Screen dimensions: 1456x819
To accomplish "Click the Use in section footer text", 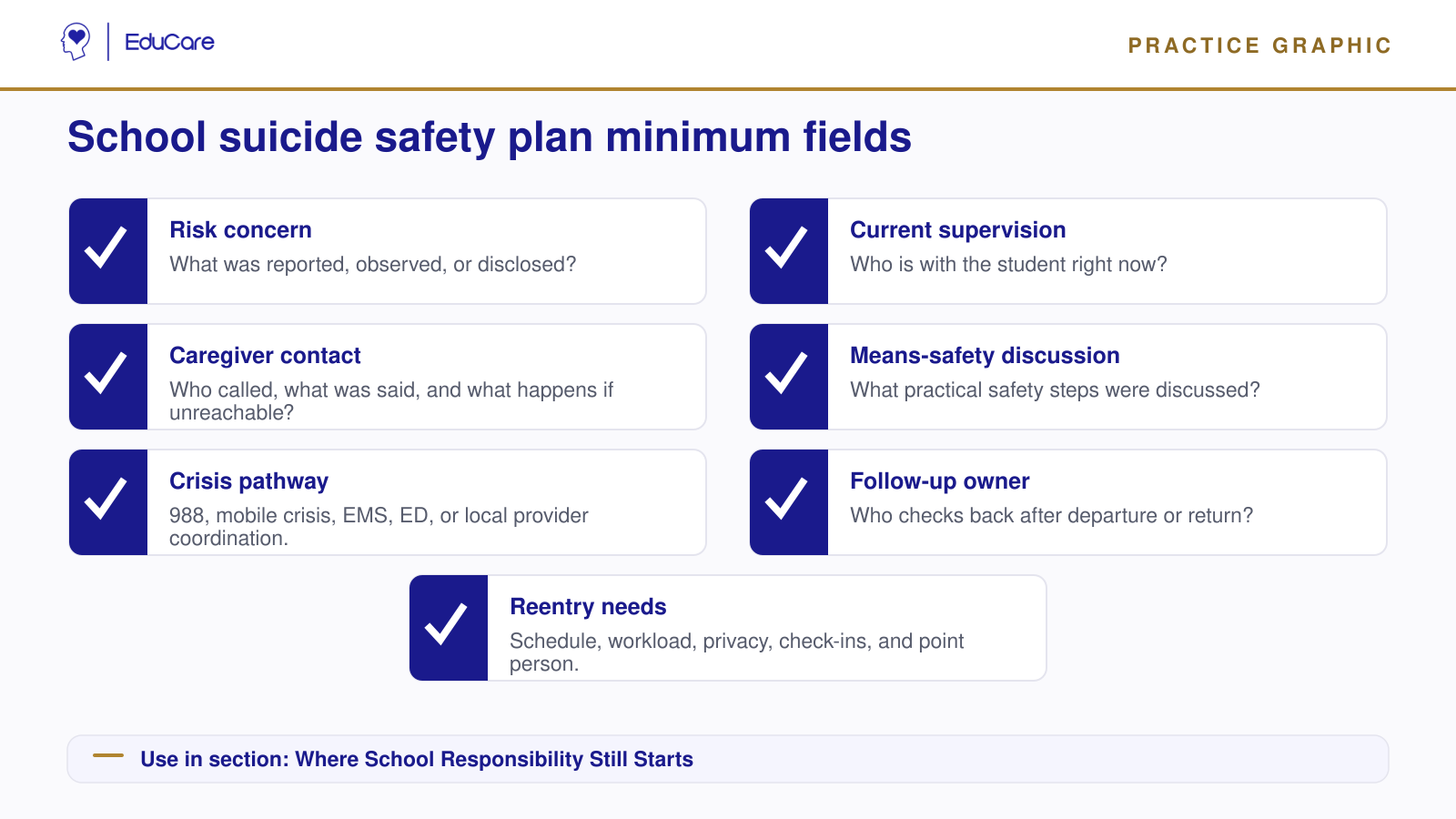I will coord(417,759).
